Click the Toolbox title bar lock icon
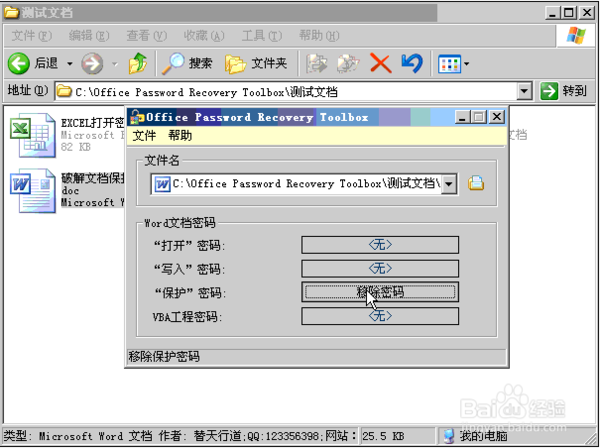Screen dimensions: 600x448 136,117
